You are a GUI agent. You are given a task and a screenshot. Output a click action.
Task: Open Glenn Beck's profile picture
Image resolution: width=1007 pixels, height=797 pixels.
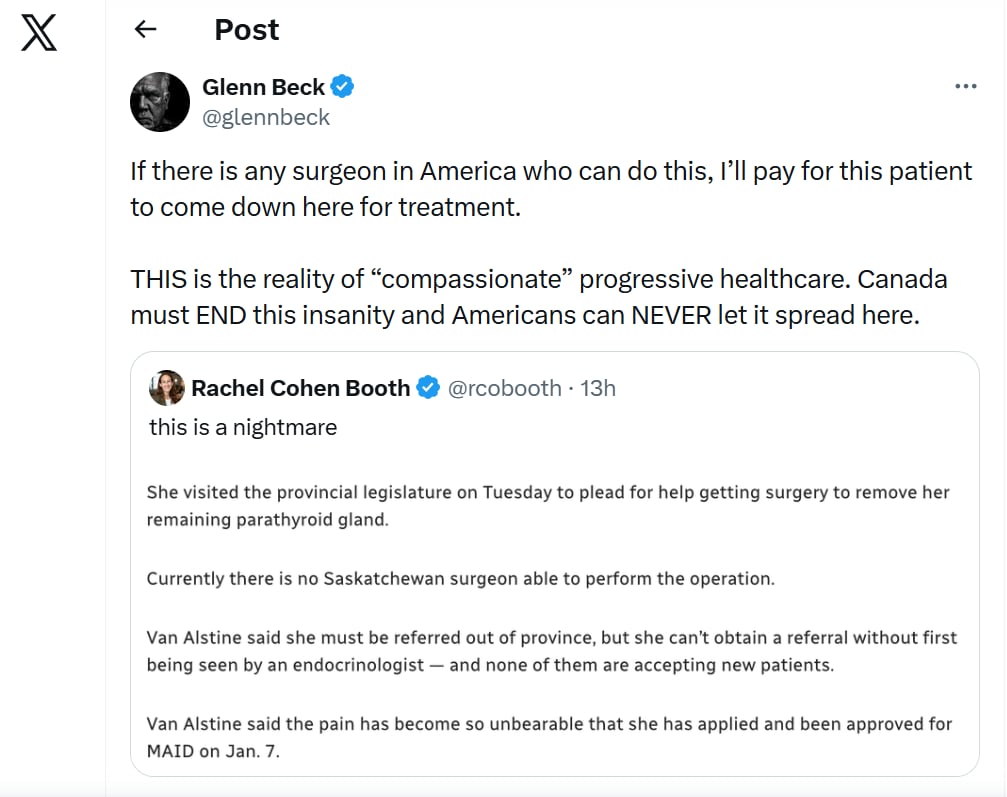pyautogui.click(x=159, y=101)
